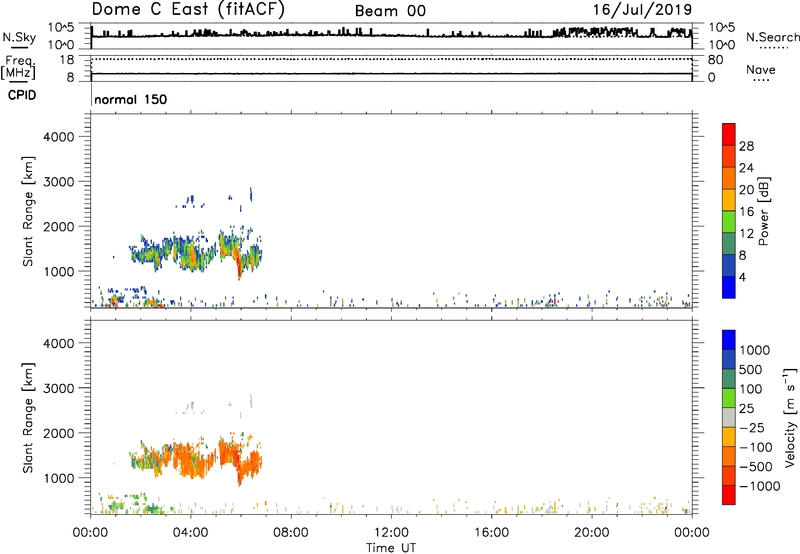The image size is (800, 554).
Task: Click the '1000' tick on Velocity colorbar
Action: [754, 350]
